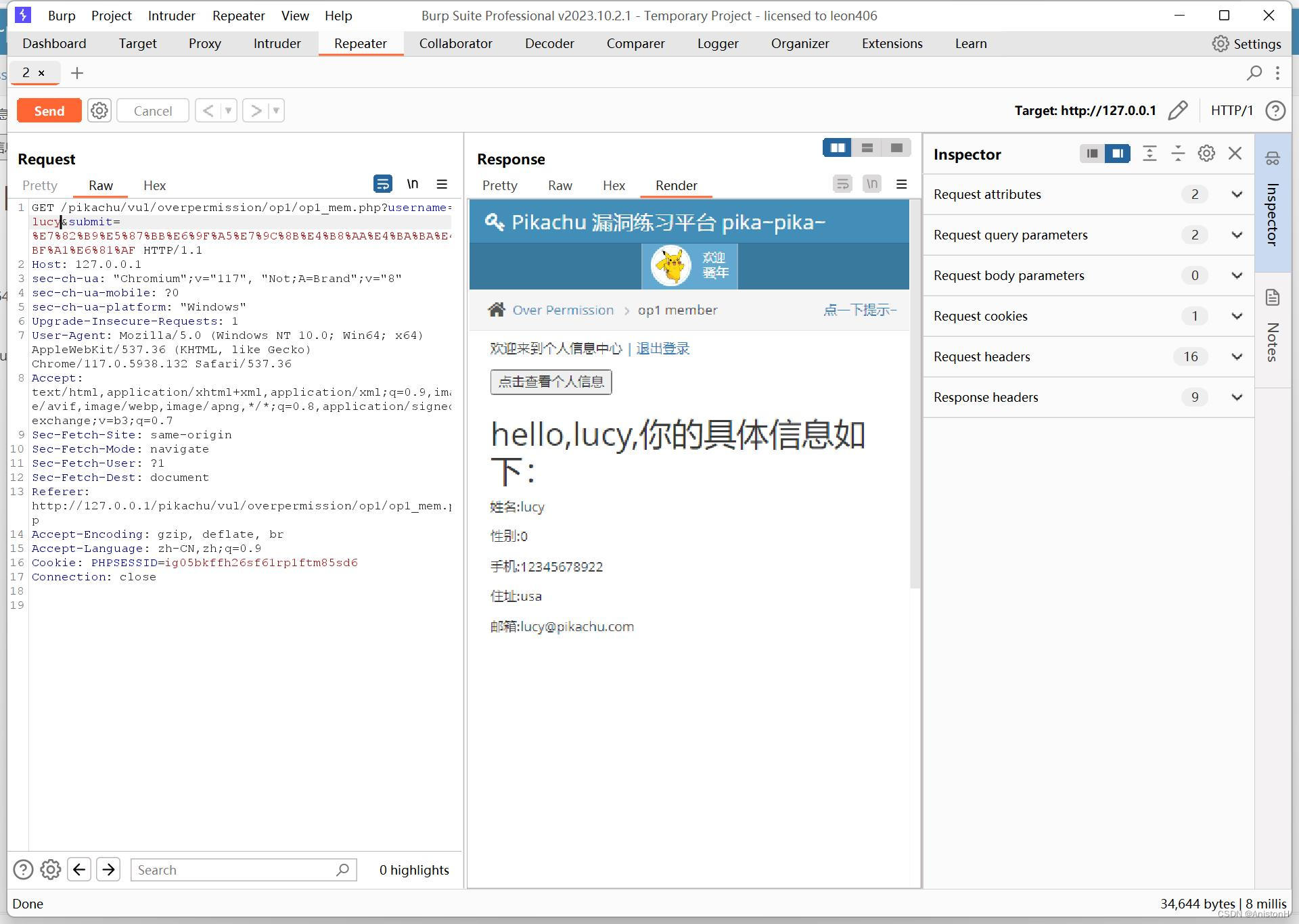1299x924 pixels.
Task: Expand all Inspector sections icon
Action: [1149, 154]
